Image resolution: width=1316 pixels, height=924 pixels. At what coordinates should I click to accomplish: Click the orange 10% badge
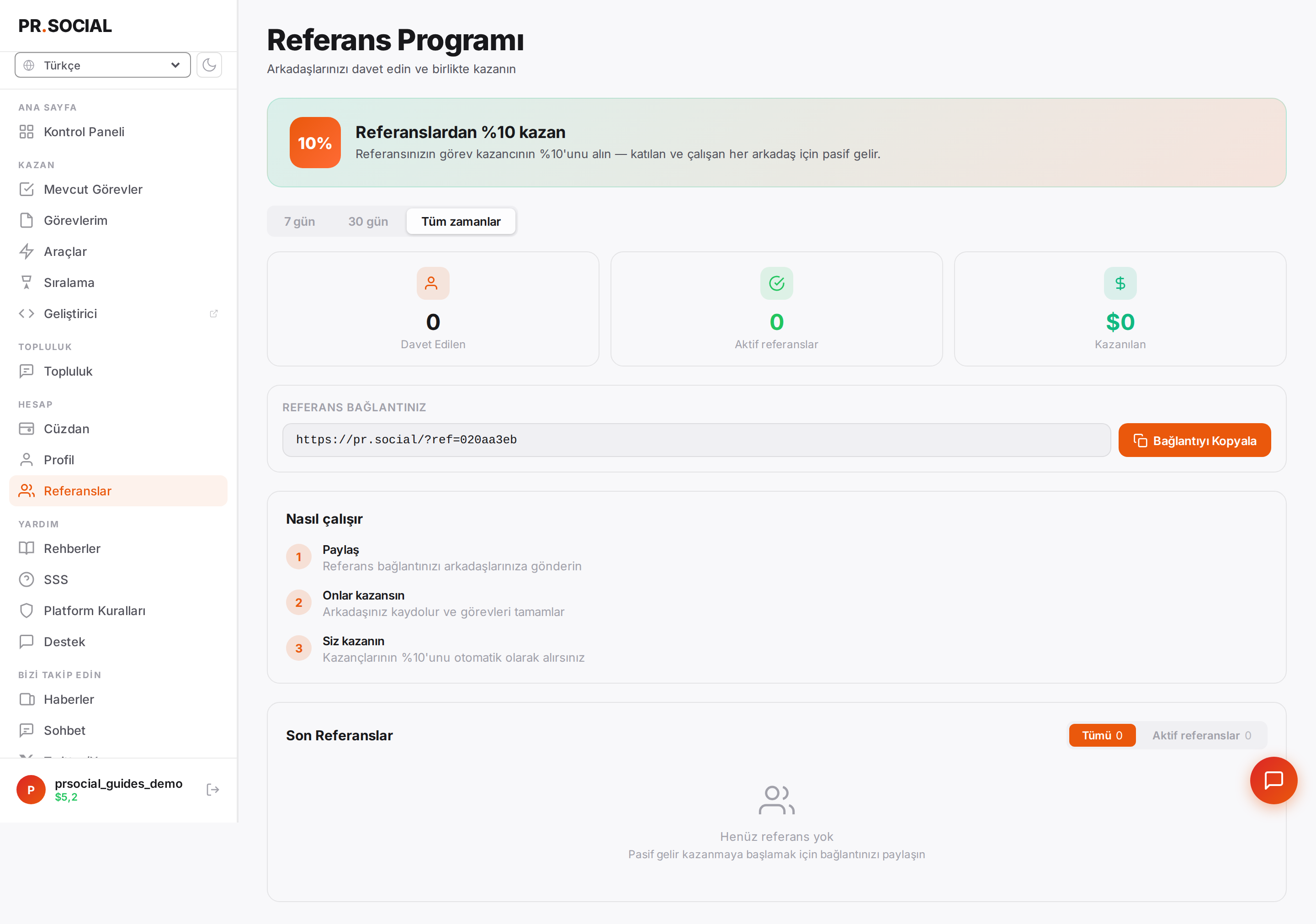[x=315, y=143]
